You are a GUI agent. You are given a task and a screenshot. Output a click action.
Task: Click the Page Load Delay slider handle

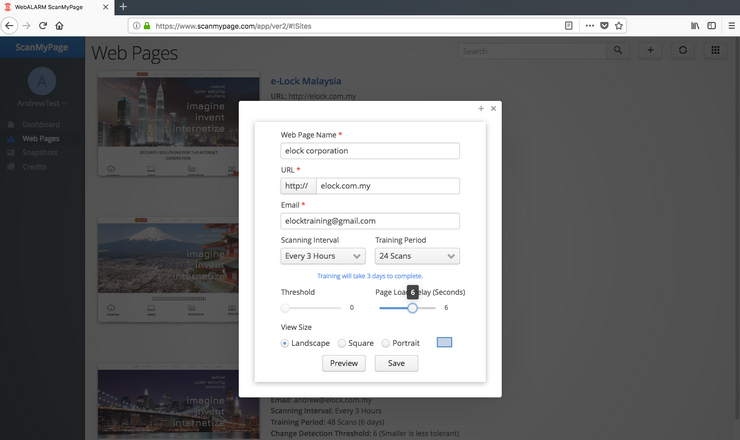click(x=412, y=308)
